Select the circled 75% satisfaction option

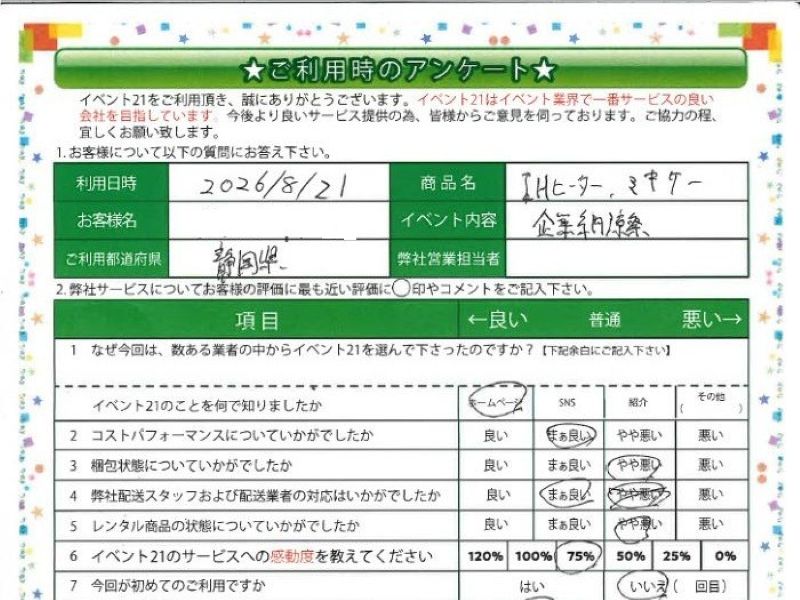click(x=580, y=556)
